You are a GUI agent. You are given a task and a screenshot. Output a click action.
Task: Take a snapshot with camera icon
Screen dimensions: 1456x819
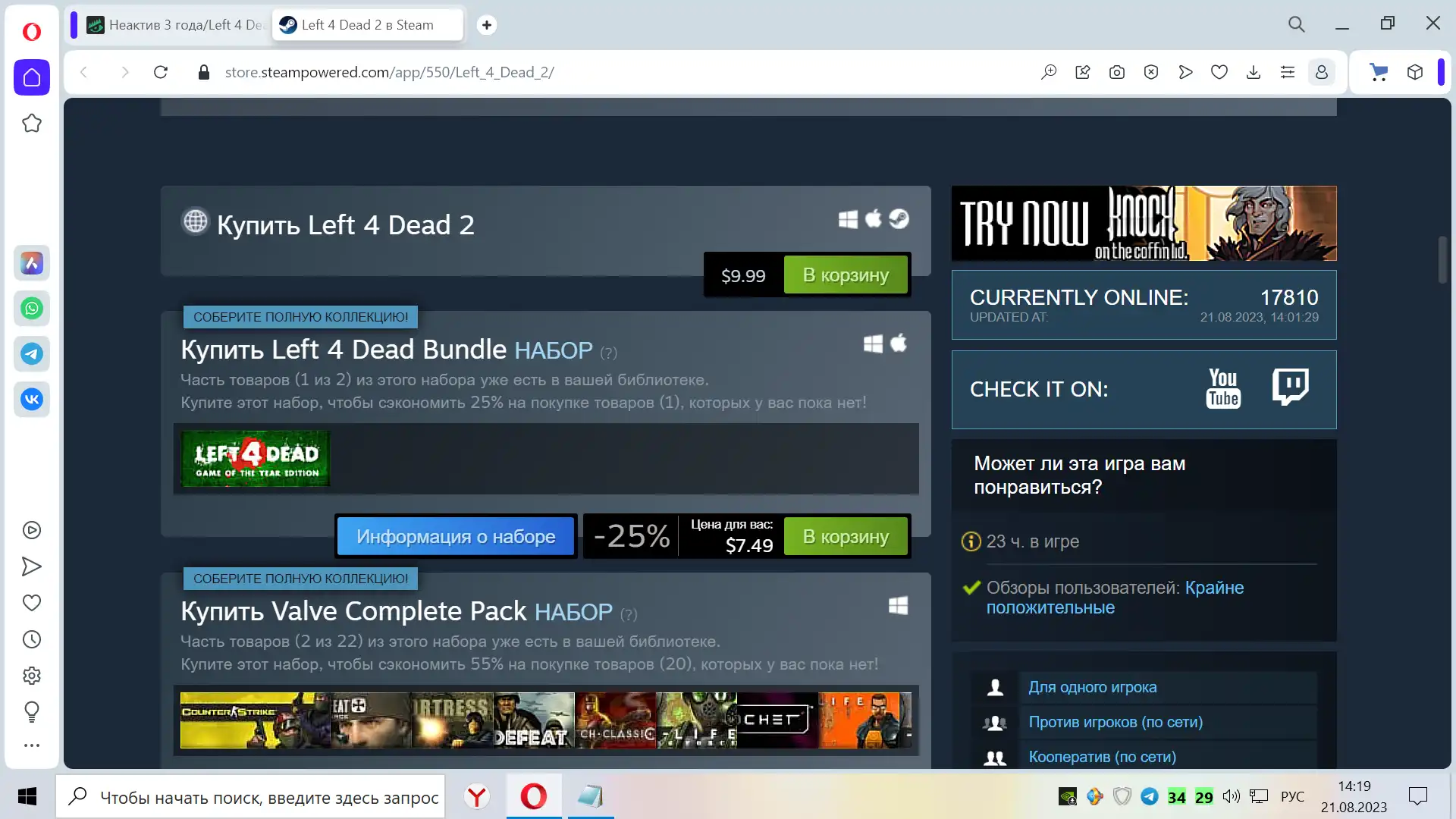pos(1117,72)
